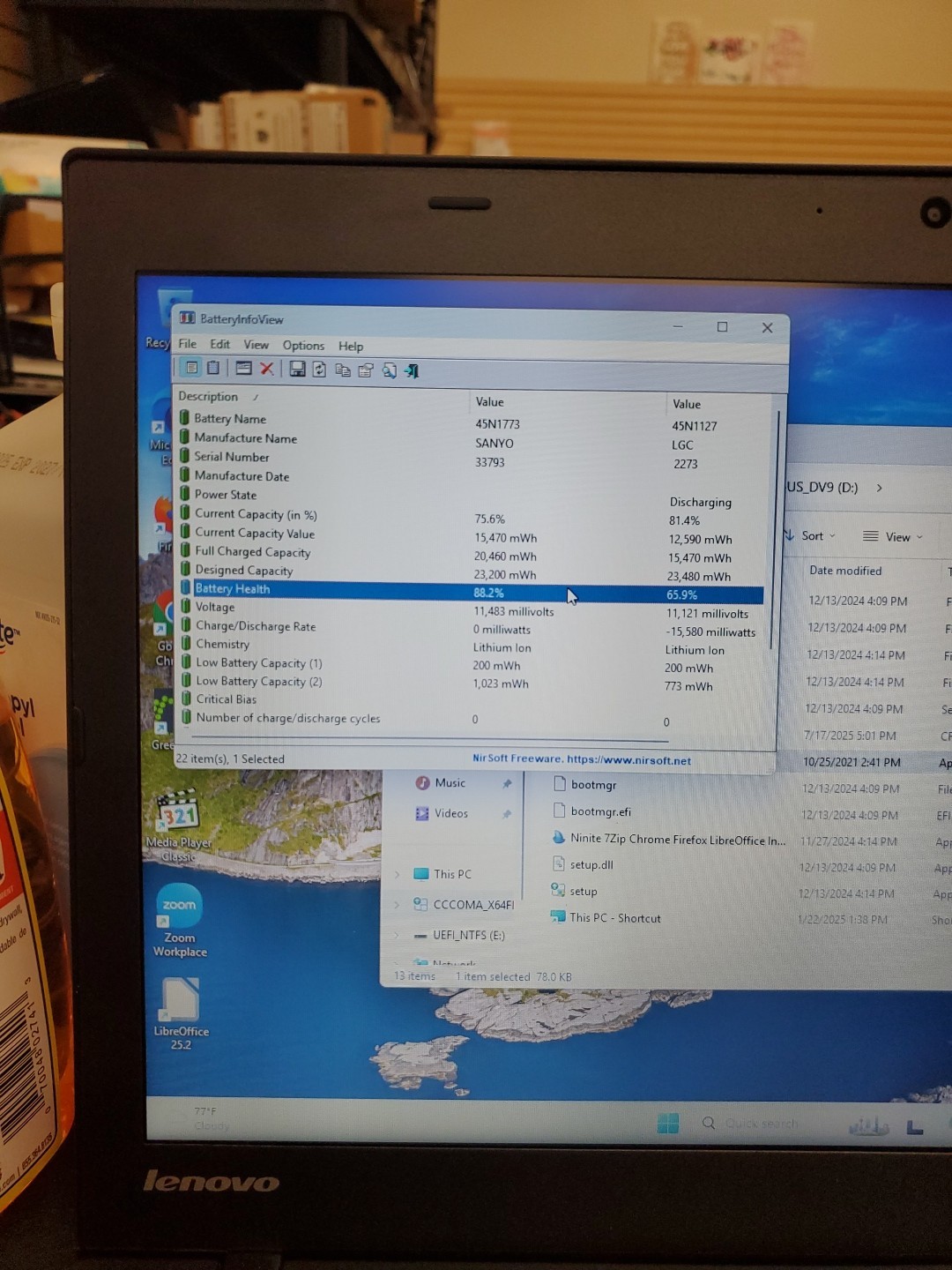Refresh battery data using the toolbar icon
Image resolution: width=952 pixels, height=1270 pixels.
[x=319, y=370]
